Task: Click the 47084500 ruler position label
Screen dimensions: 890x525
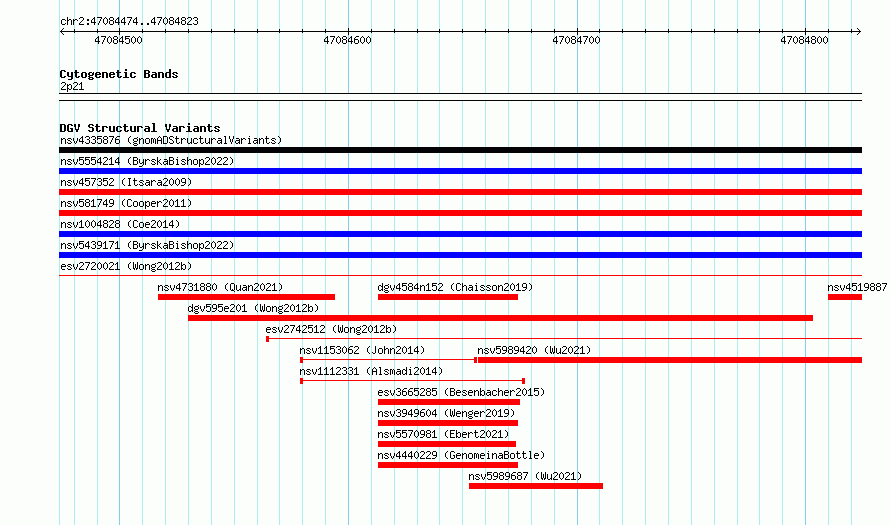Action: pyautogui.click(x=118, y=40)
